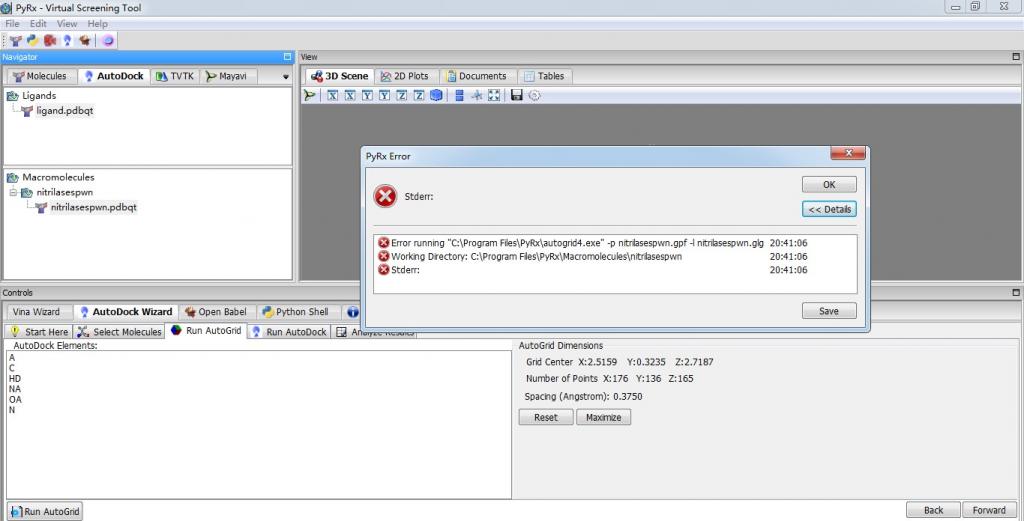Image resolution: width=1024 pixels, height=521 pixels.
Task: Set isometric view with blue cube icon
Action: 436,95
